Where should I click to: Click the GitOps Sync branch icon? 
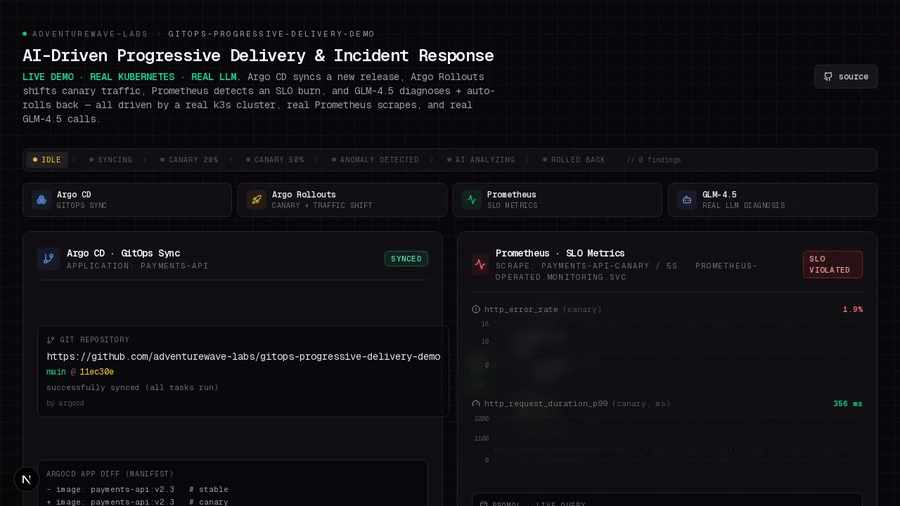(x=48, y=259)
